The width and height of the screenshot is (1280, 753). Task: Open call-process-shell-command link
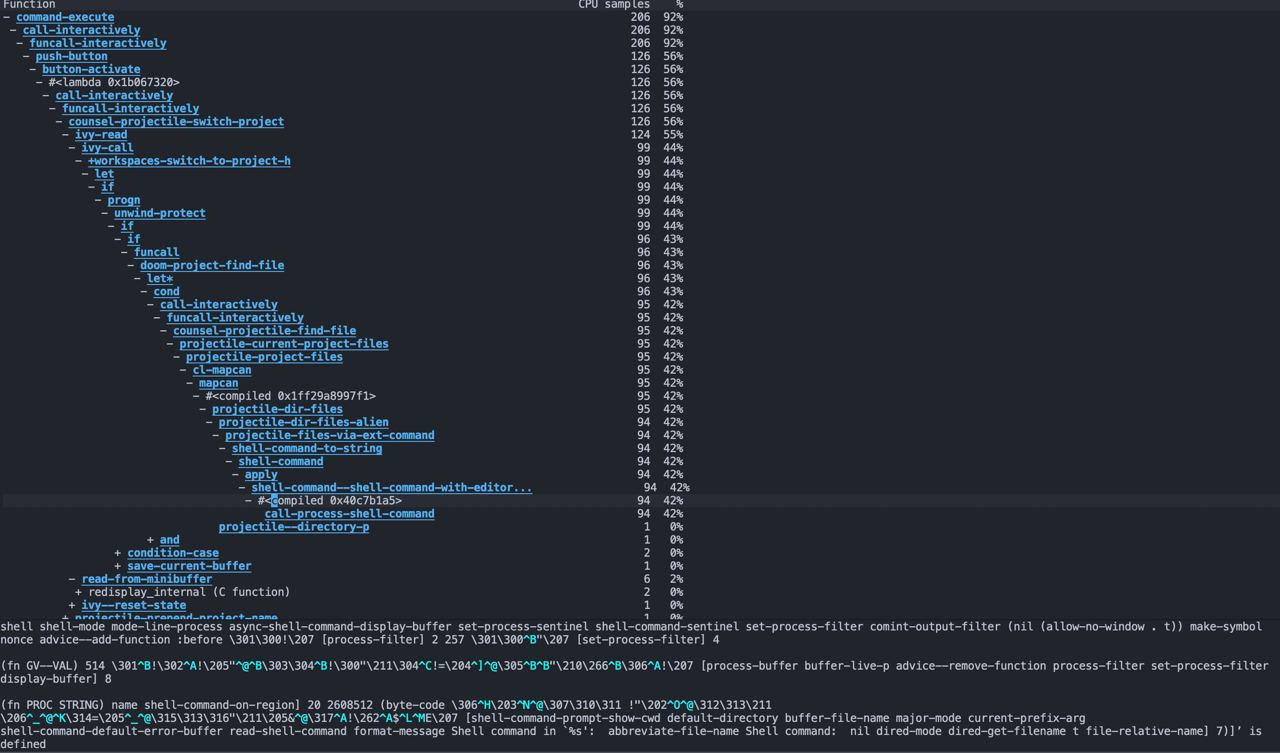coord(349,513)
